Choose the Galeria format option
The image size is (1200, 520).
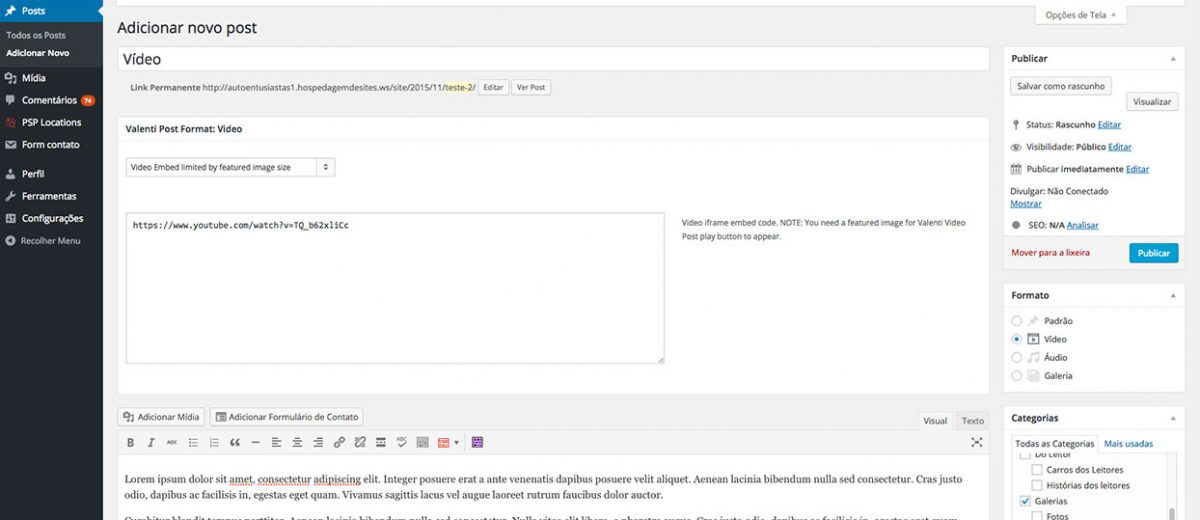(x=1017, y=376)
